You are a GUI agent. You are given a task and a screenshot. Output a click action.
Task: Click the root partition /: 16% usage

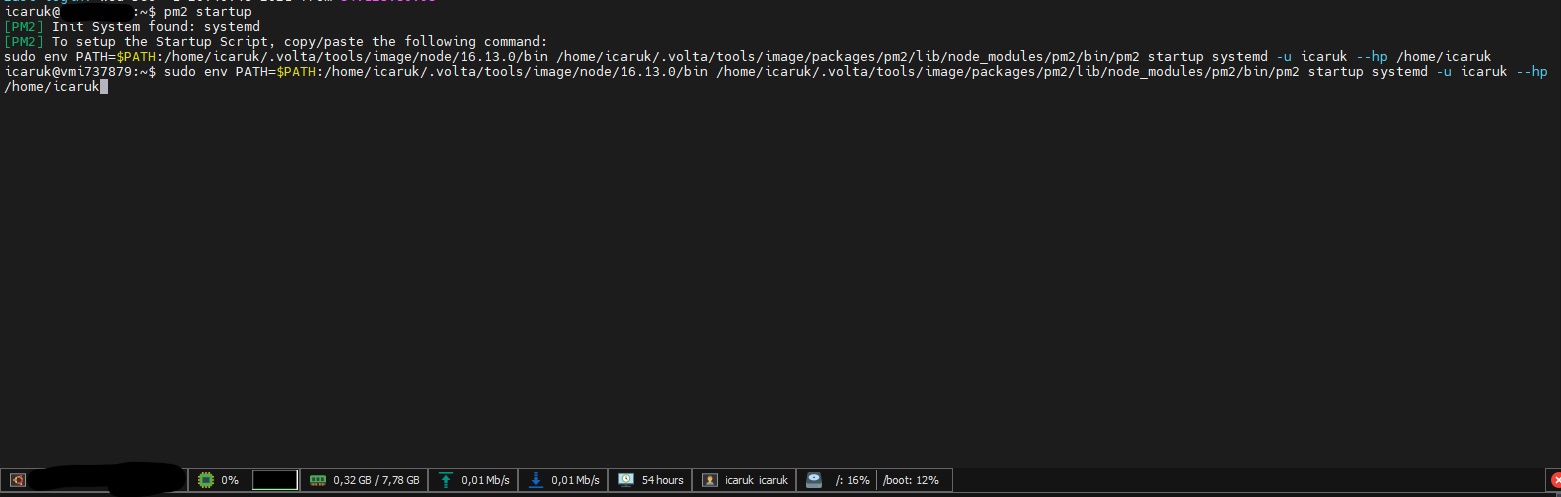click(852, 480)
